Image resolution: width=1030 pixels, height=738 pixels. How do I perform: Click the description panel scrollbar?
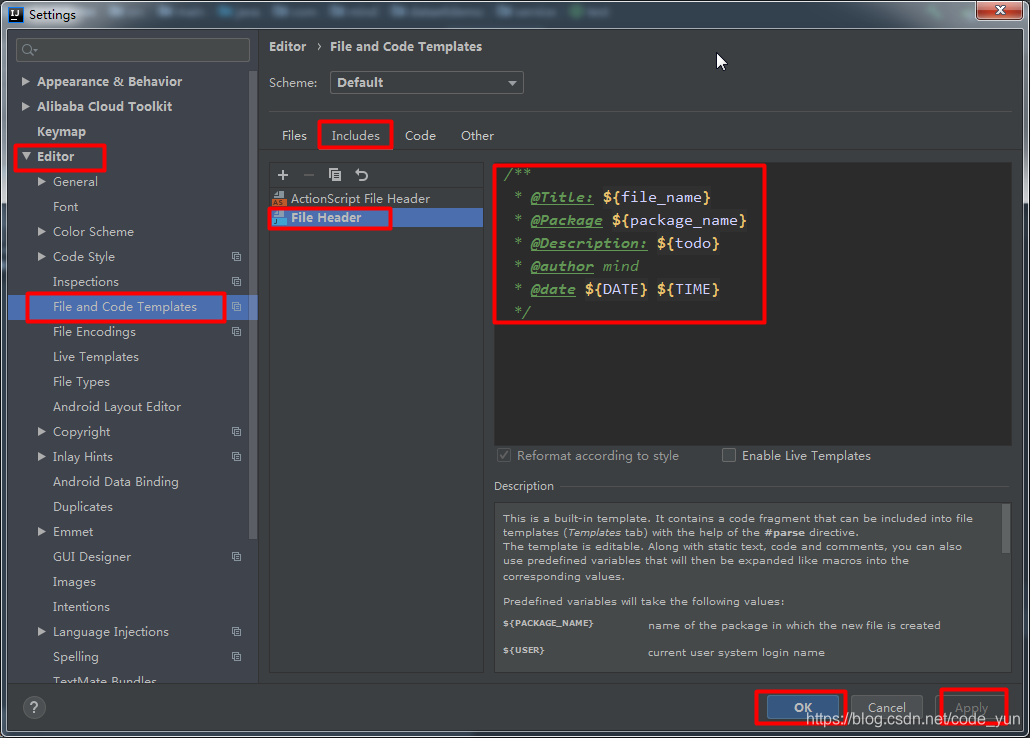(1006, 529)
